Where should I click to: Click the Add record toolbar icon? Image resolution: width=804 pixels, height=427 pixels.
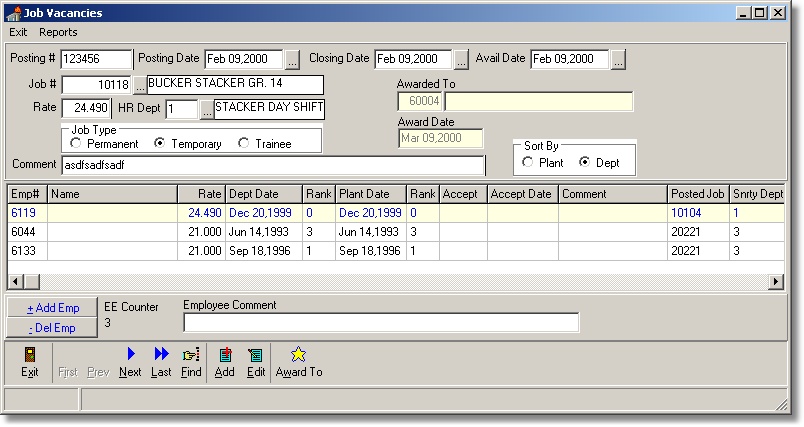point(224,355)
